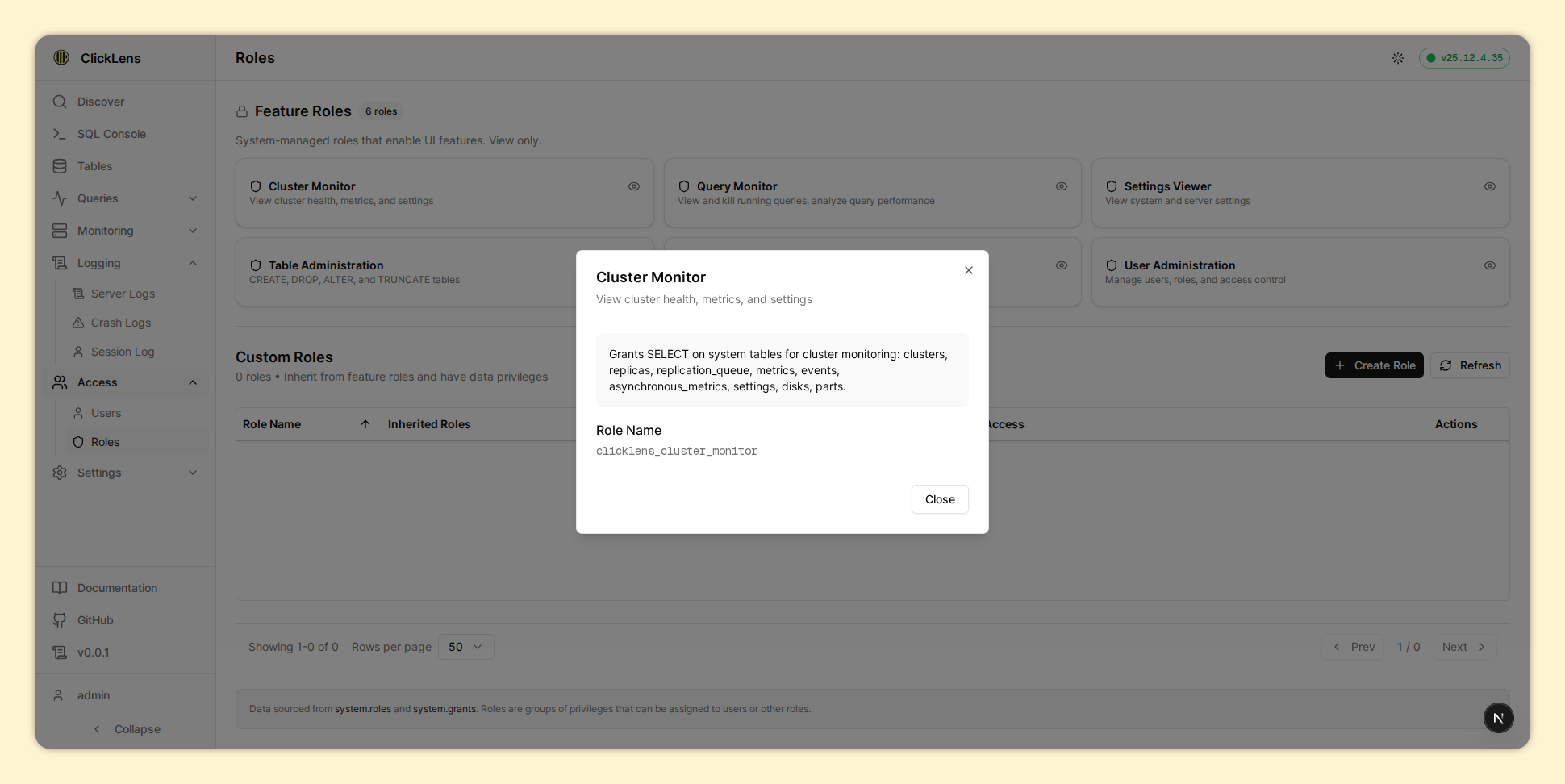Screen dimensions: 1565x784
Task: Select Users under Access
Action: [106, 413]
